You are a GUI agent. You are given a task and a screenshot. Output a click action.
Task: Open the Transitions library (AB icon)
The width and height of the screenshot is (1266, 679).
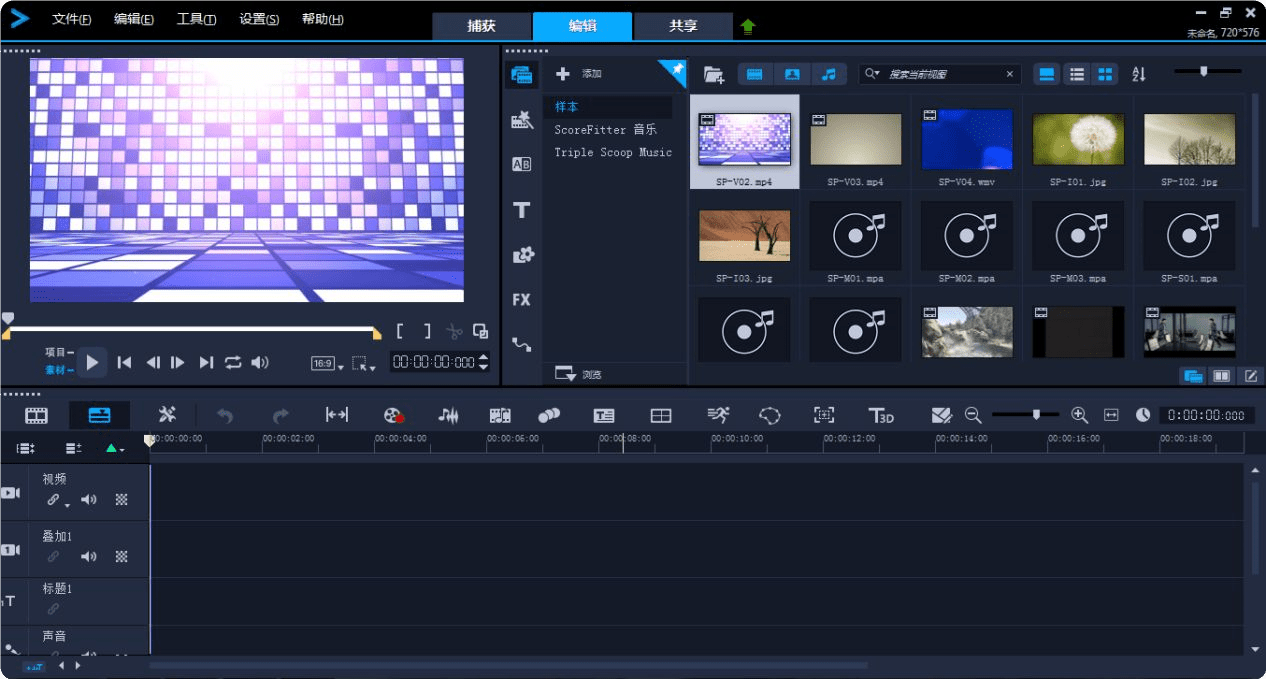tap(521, 165)
